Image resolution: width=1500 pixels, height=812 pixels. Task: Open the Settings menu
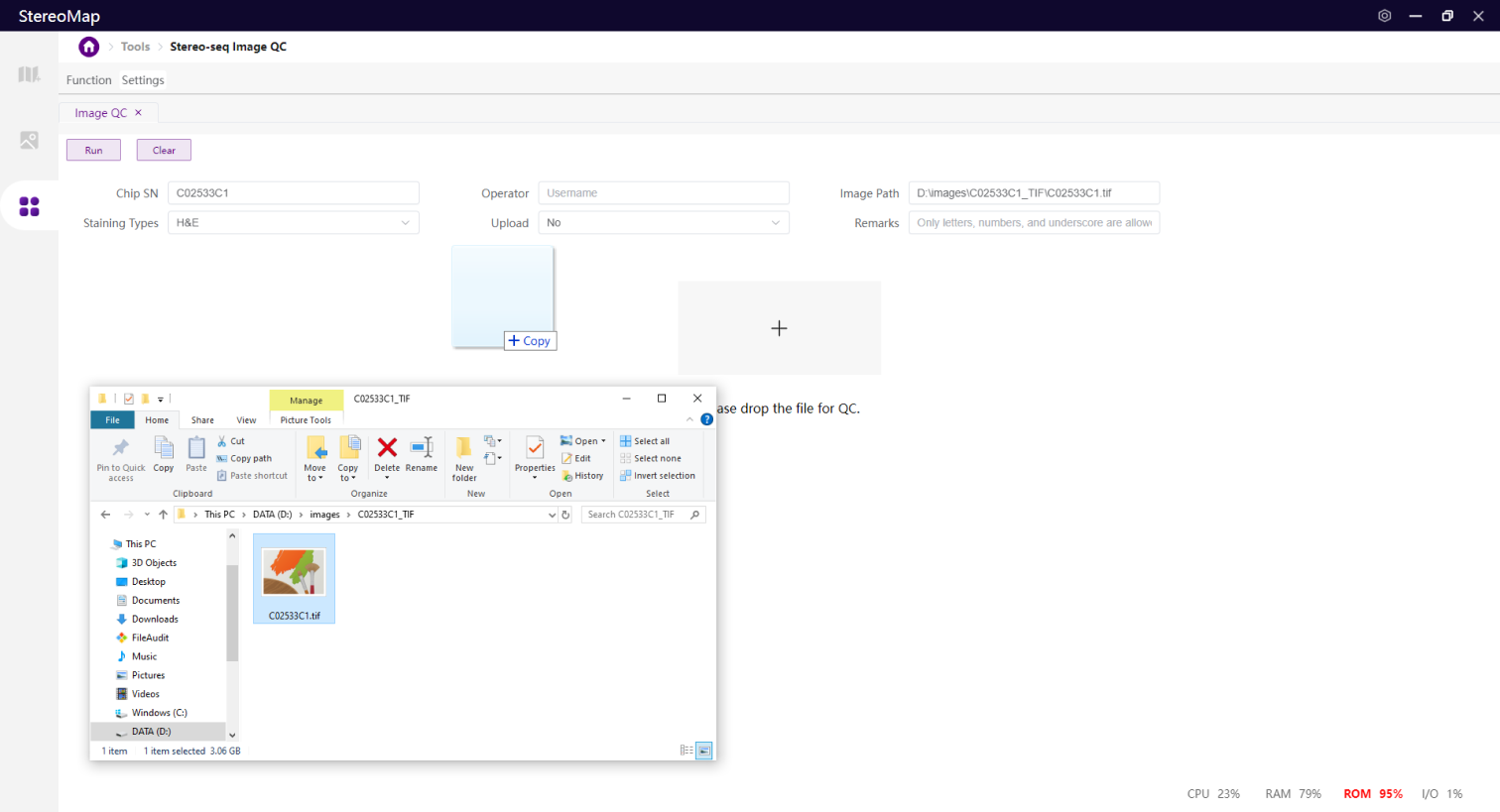point(143,80)
